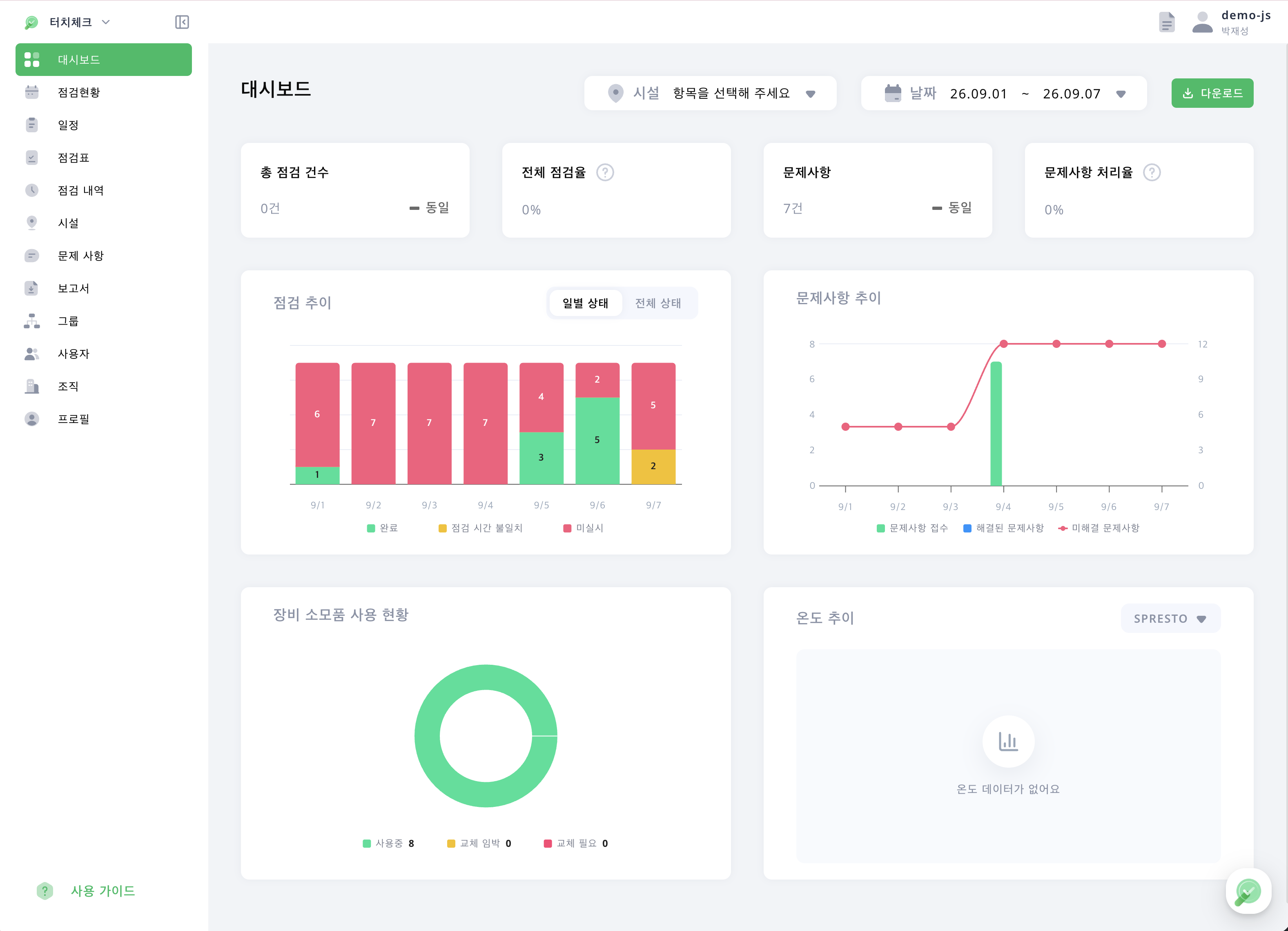This screenshot has height=931, width=1288.
Task: Toggle 완료 series in 점검 추이 legend
Action: 382,528
